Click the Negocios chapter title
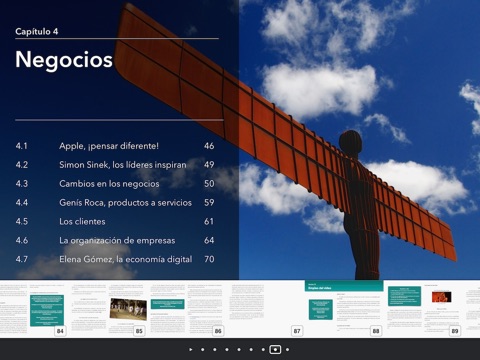 [64, 60]
